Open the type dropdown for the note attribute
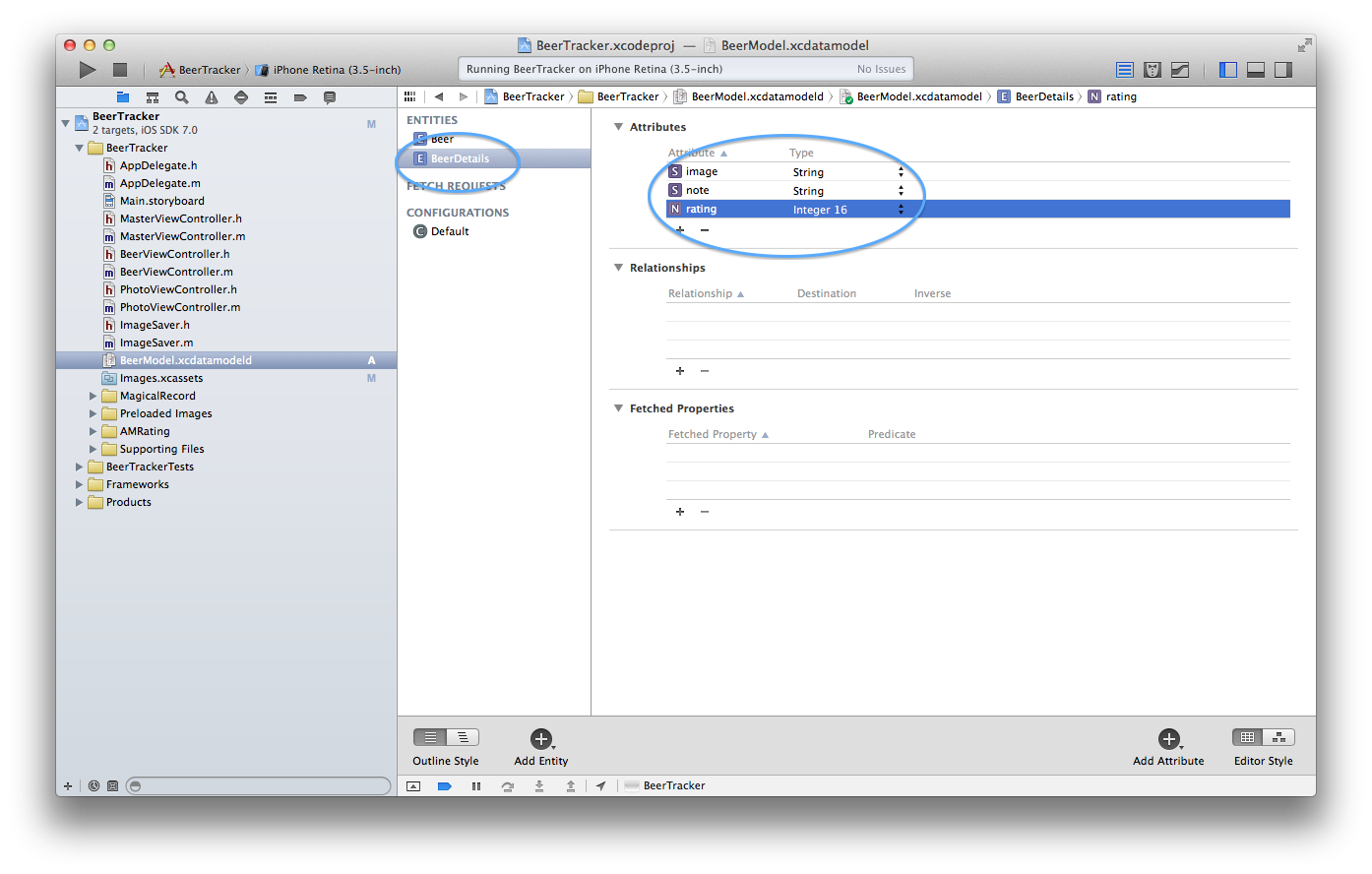The image size is (1372, 874). click(x=901, y=191)
